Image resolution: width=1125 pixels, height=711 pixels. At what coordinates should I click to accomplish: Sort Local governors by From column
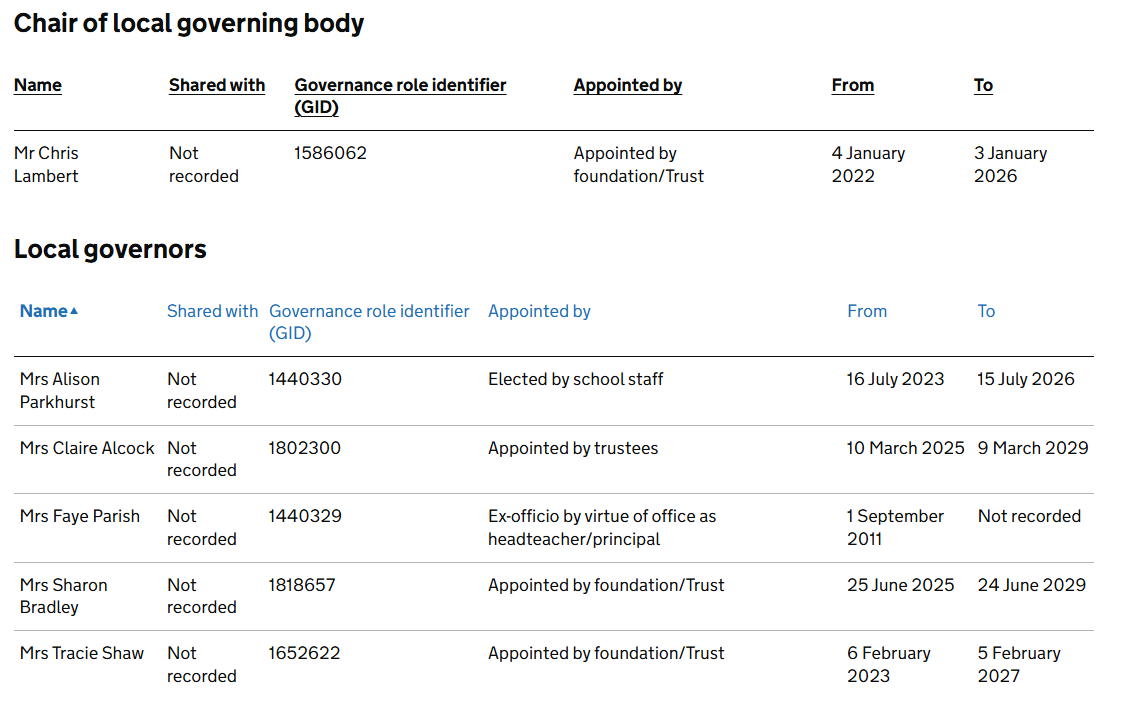866,311
